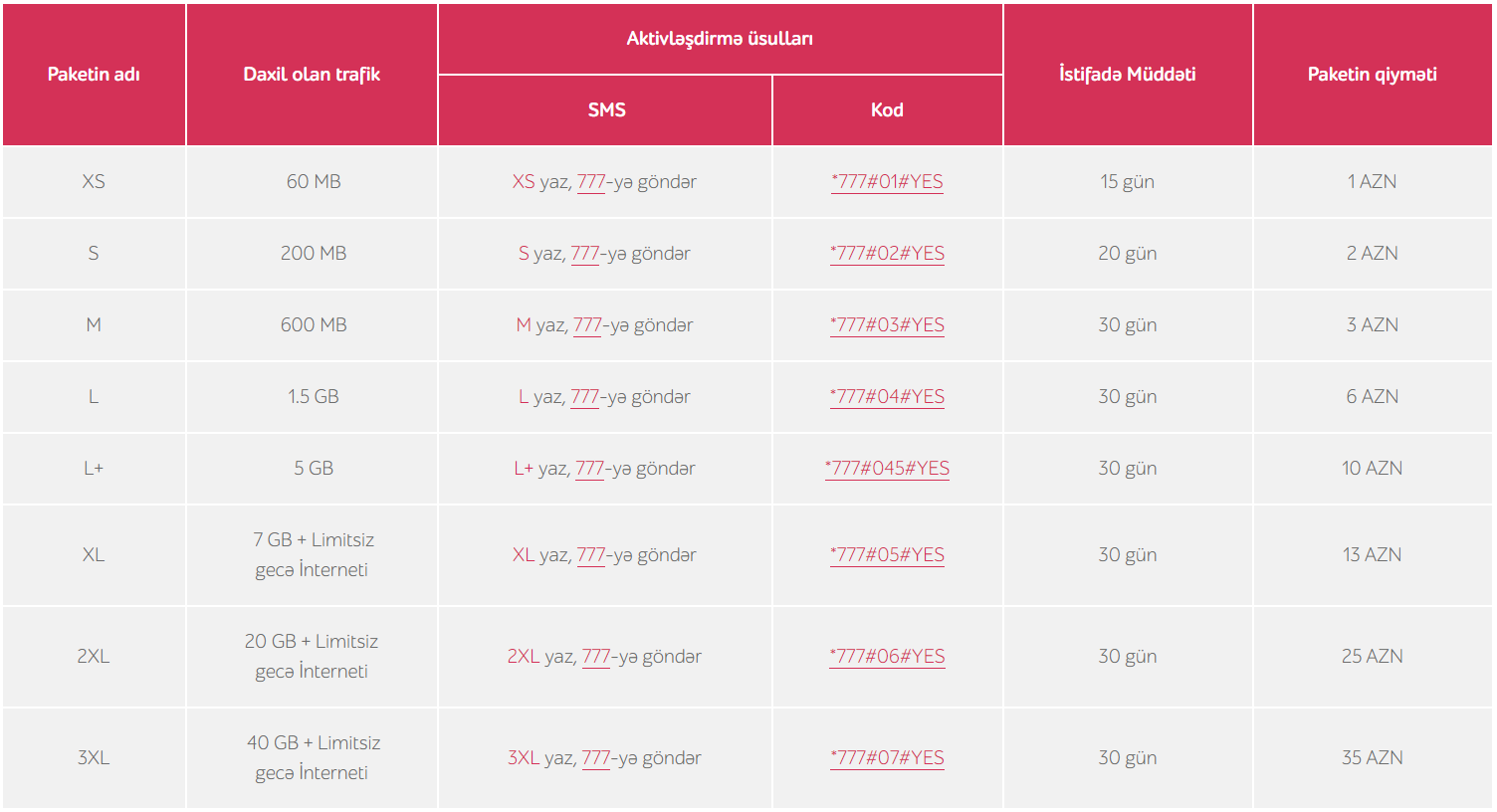Open the *777#05#YES XL package code

pyautogui.click(x=887, y=555)
